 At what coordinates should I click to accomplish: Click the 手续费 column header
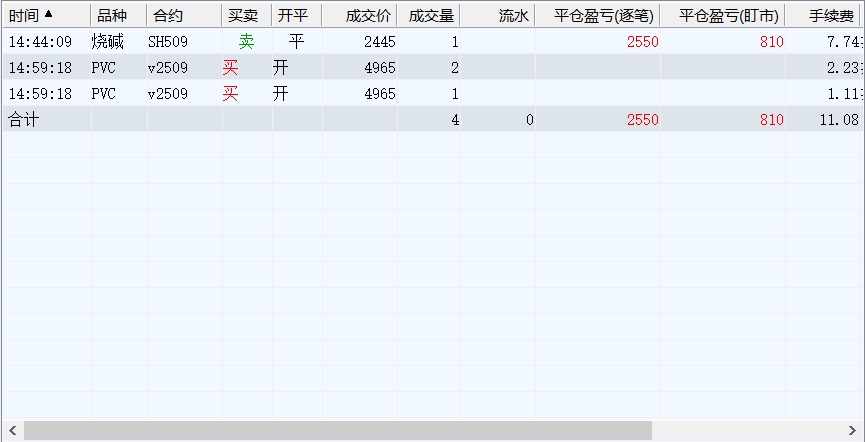point(825,15)
